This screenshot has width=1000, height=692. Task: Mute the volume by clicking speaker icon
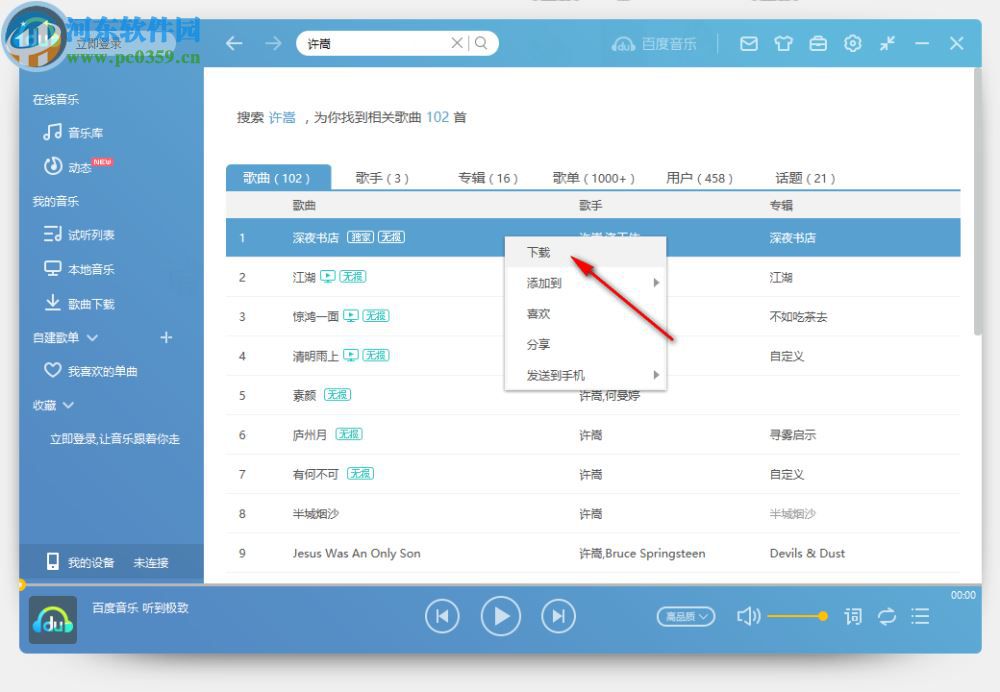(x=749, y=617)
